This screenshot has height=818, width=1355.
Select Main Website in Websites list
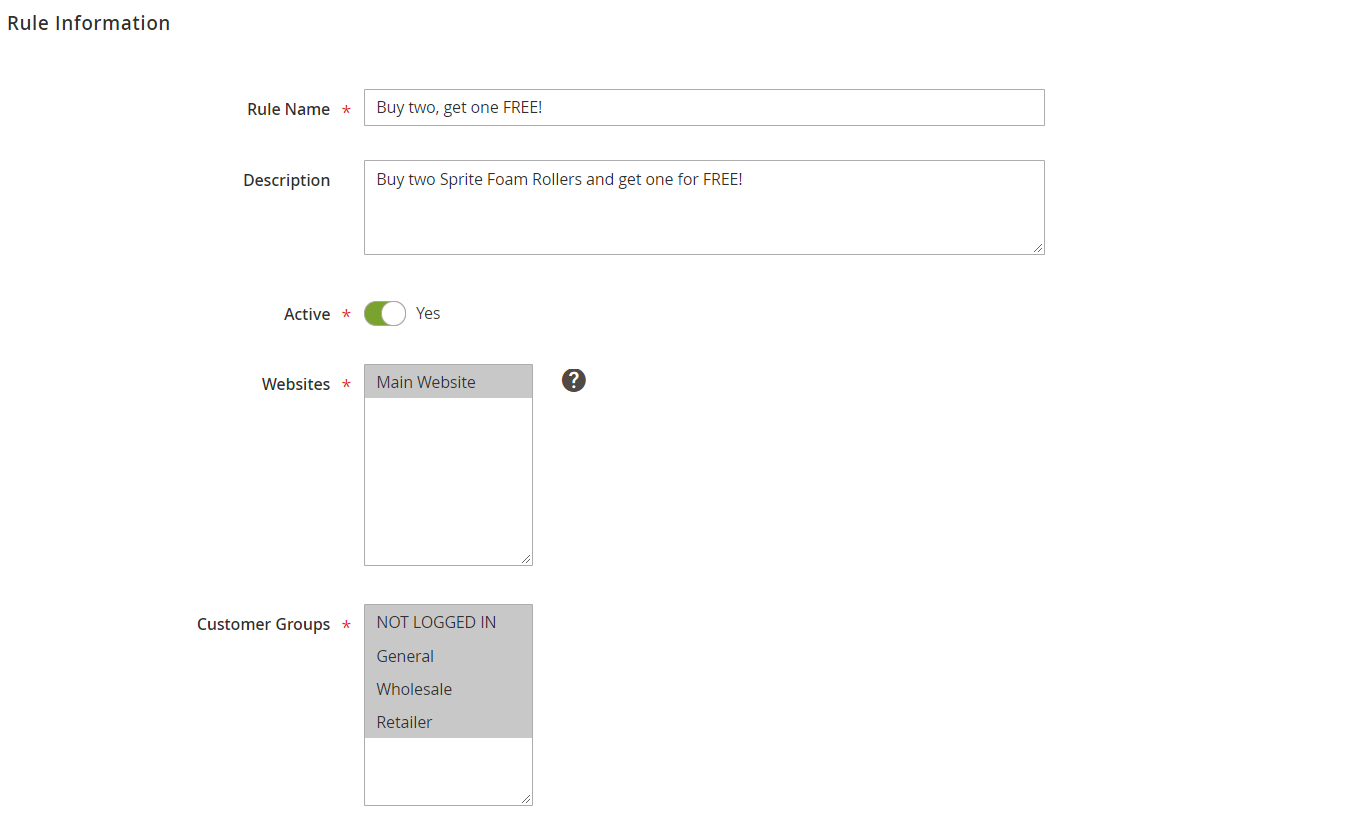click(448, 382)
